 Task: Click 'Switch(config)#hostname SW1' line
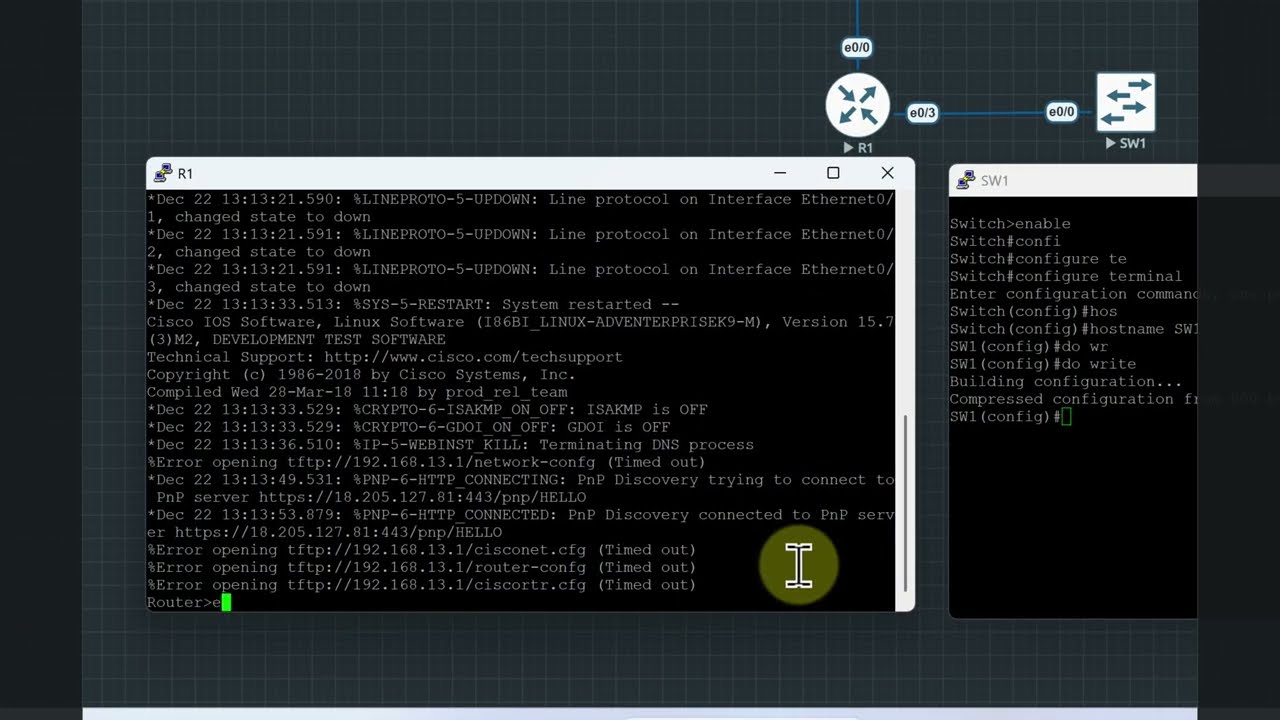1073,329
